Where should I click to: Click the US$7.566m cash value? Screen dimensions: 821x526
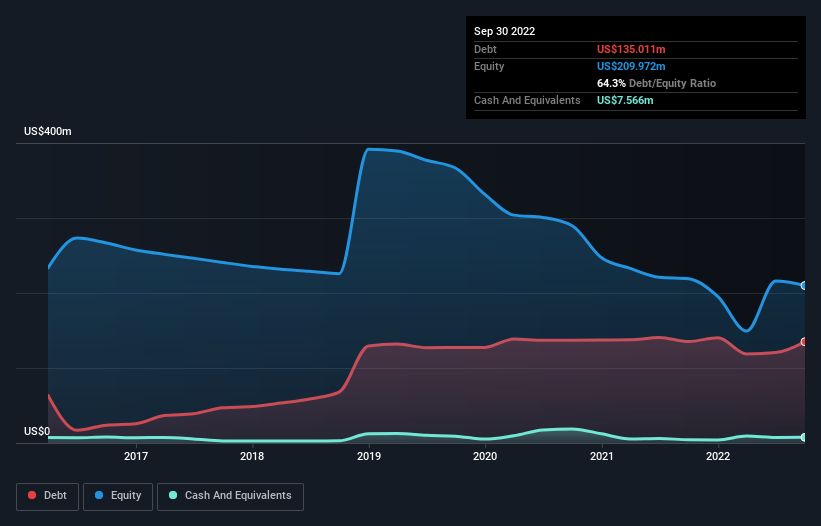tap(625, 100)
